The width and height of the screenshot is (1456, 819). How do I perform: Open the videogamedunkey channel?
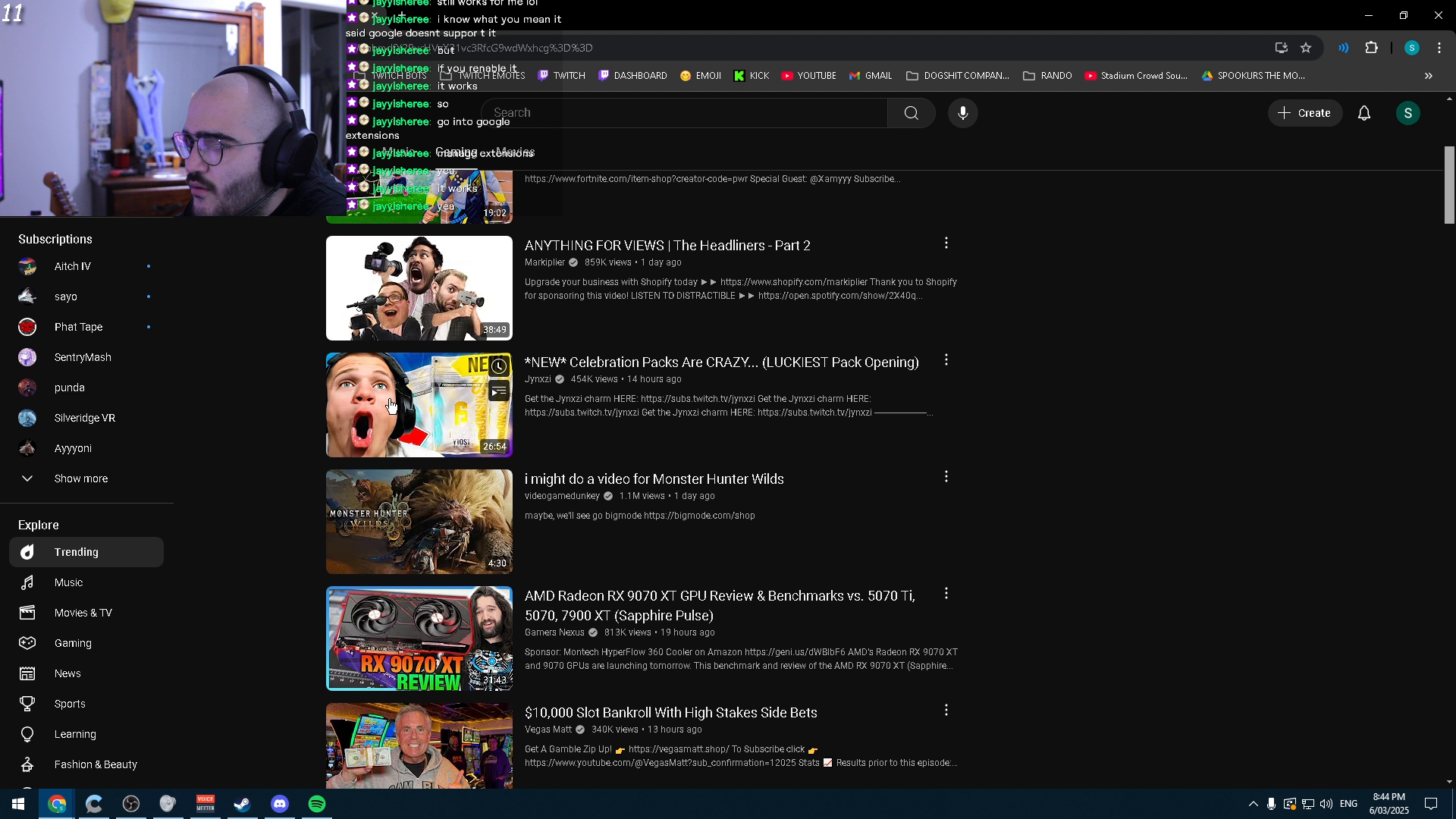point(562,495)
